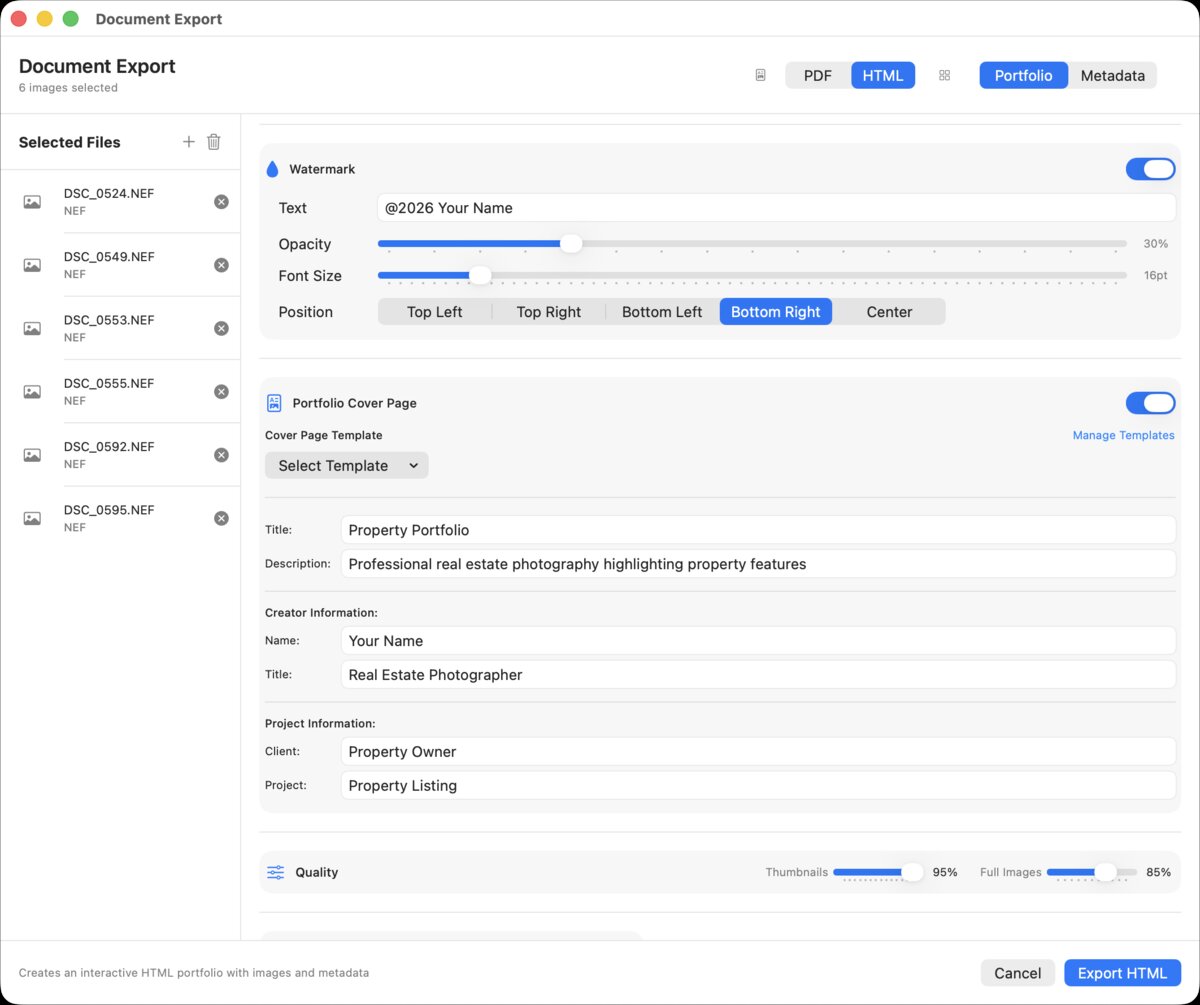Image resolution: width=1200 pixels, height=1005 pixels.
Task: Adjust the watermark Opacity slider
Action: tap(570, 243)
